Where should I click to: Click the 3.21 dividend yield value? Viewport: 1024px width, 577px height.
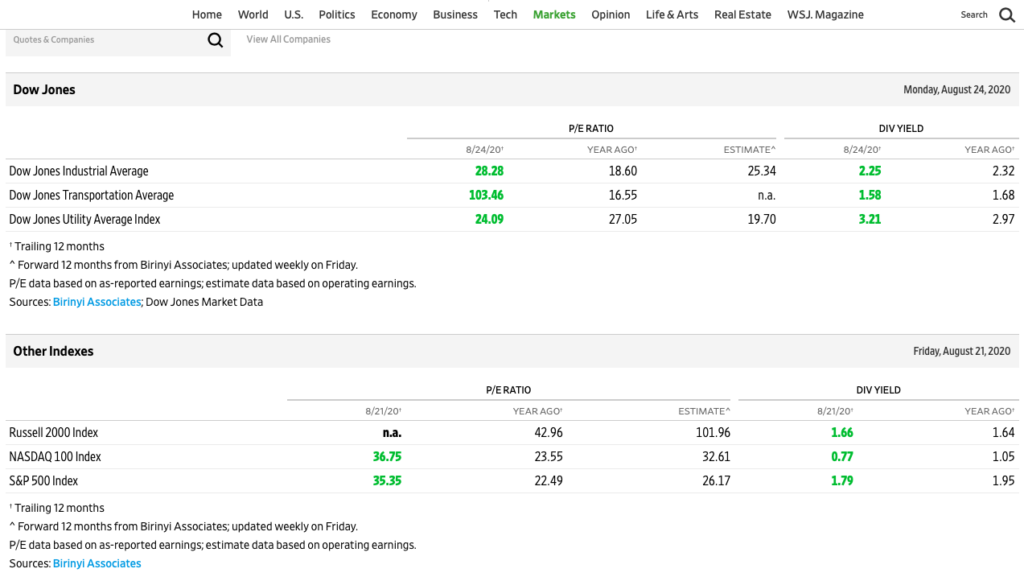(870, 219)
